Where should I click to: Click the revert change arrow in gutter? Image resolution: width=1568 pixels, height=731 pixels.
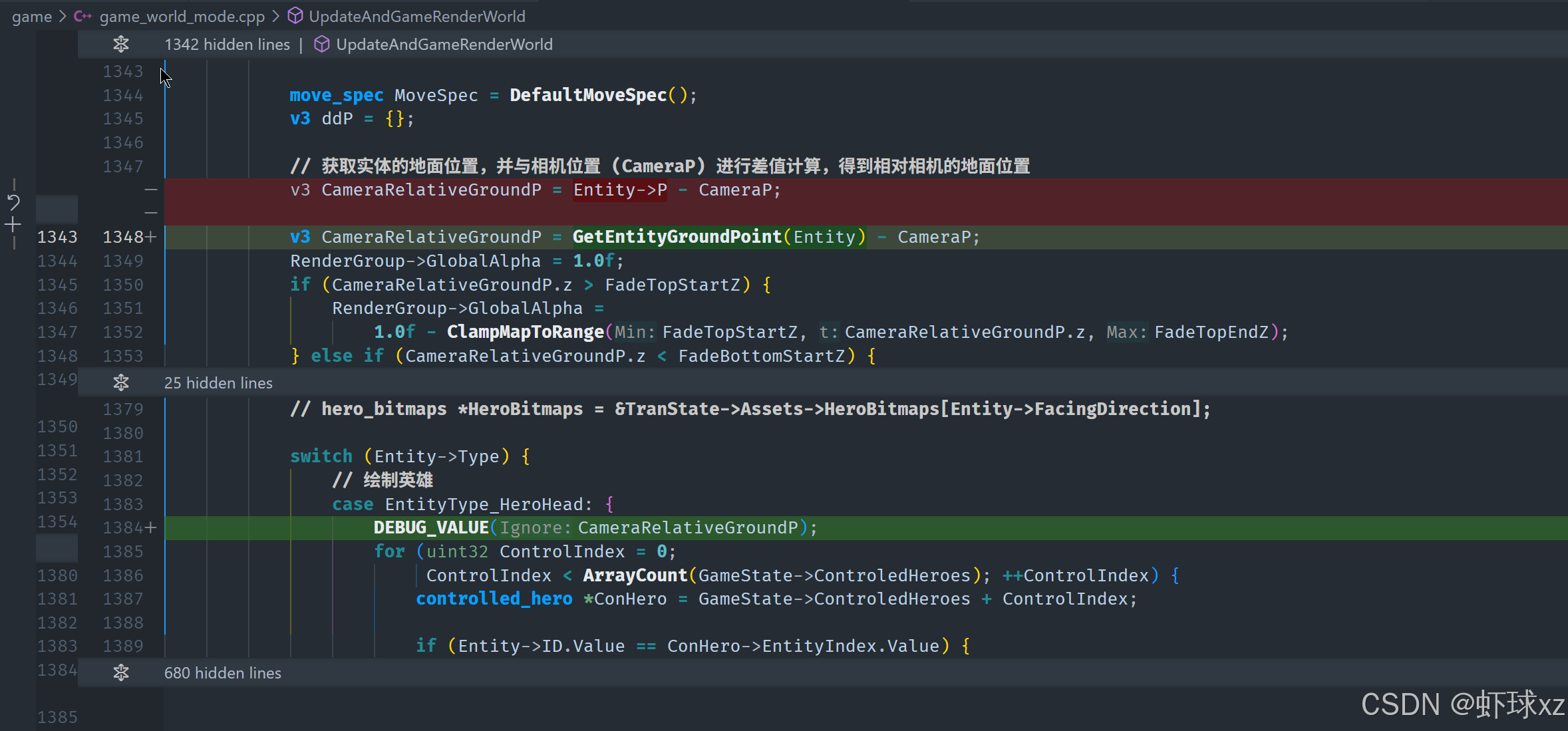tap(14, 202)
